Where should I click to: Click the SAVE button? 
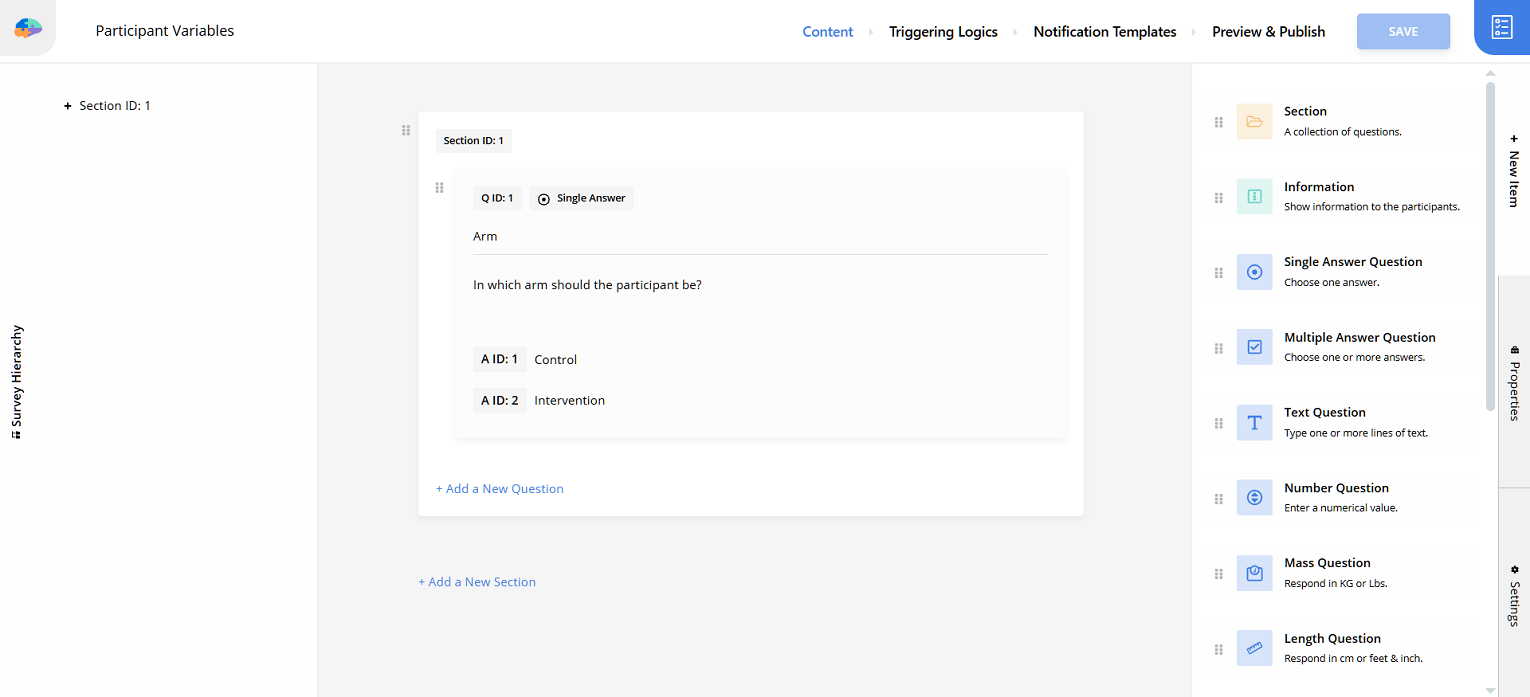[1403, 32]
